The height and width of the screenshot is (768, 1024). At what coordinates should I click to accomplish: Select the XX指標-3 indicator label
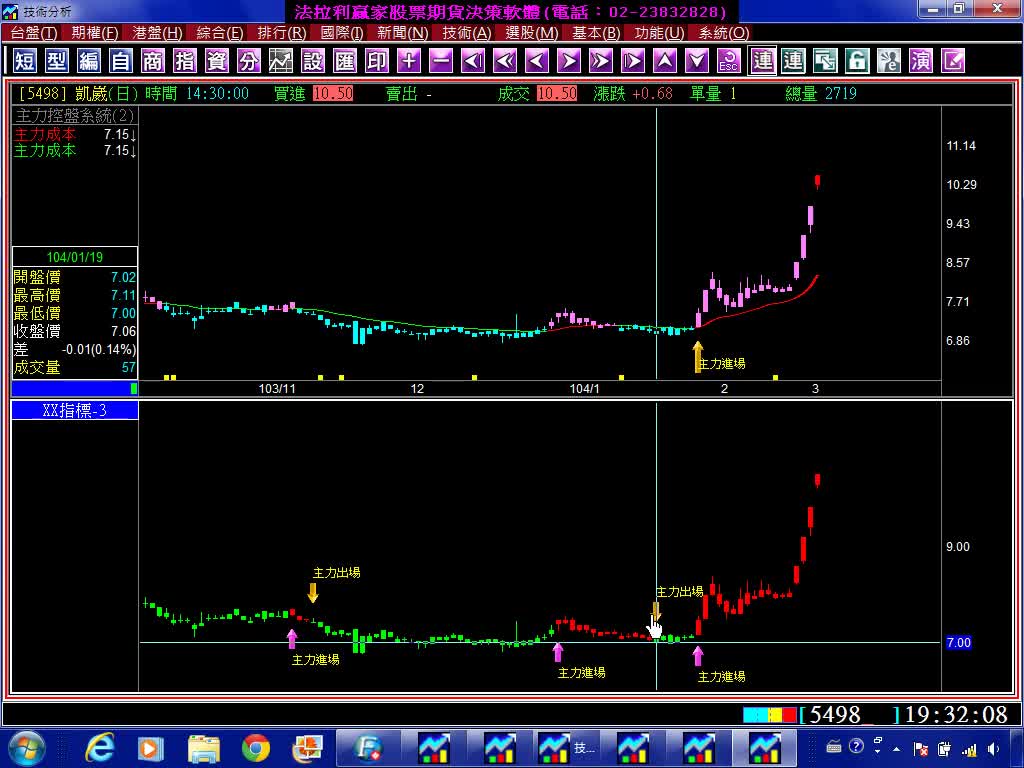point(75,410)
